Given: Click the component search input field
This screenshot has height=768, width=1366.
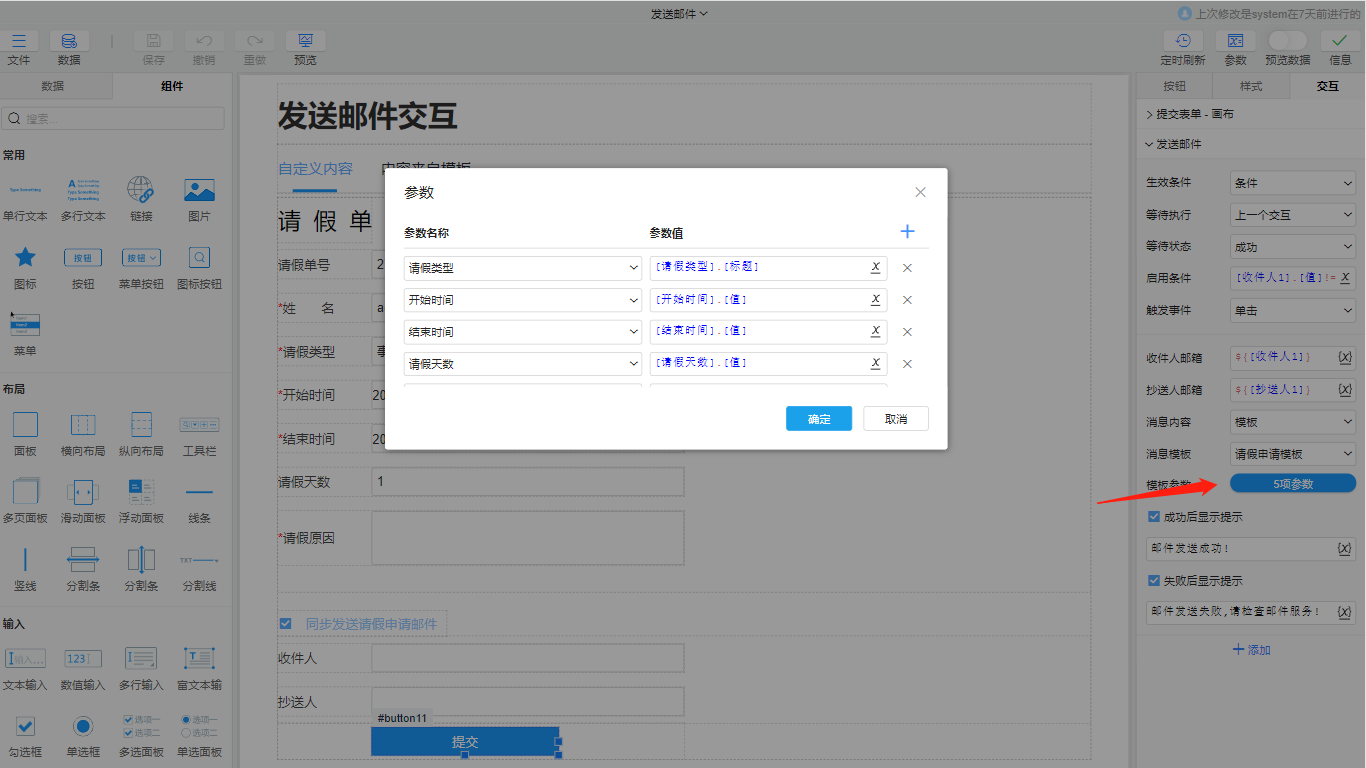Looking at the screenshot, I should pos(115,118).
